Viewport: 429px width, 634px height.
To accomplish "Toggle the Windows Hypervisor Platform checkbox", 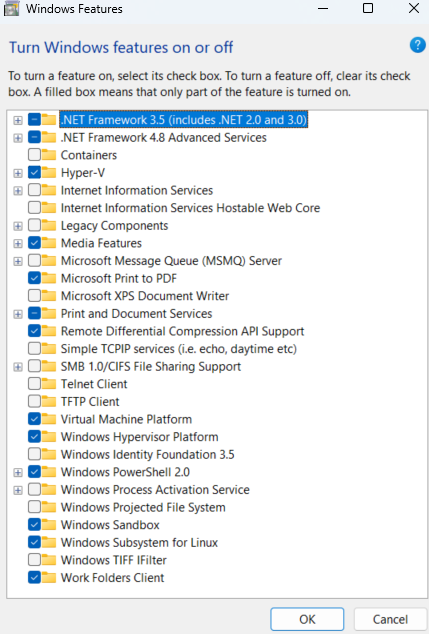I will tap(34, 437).
